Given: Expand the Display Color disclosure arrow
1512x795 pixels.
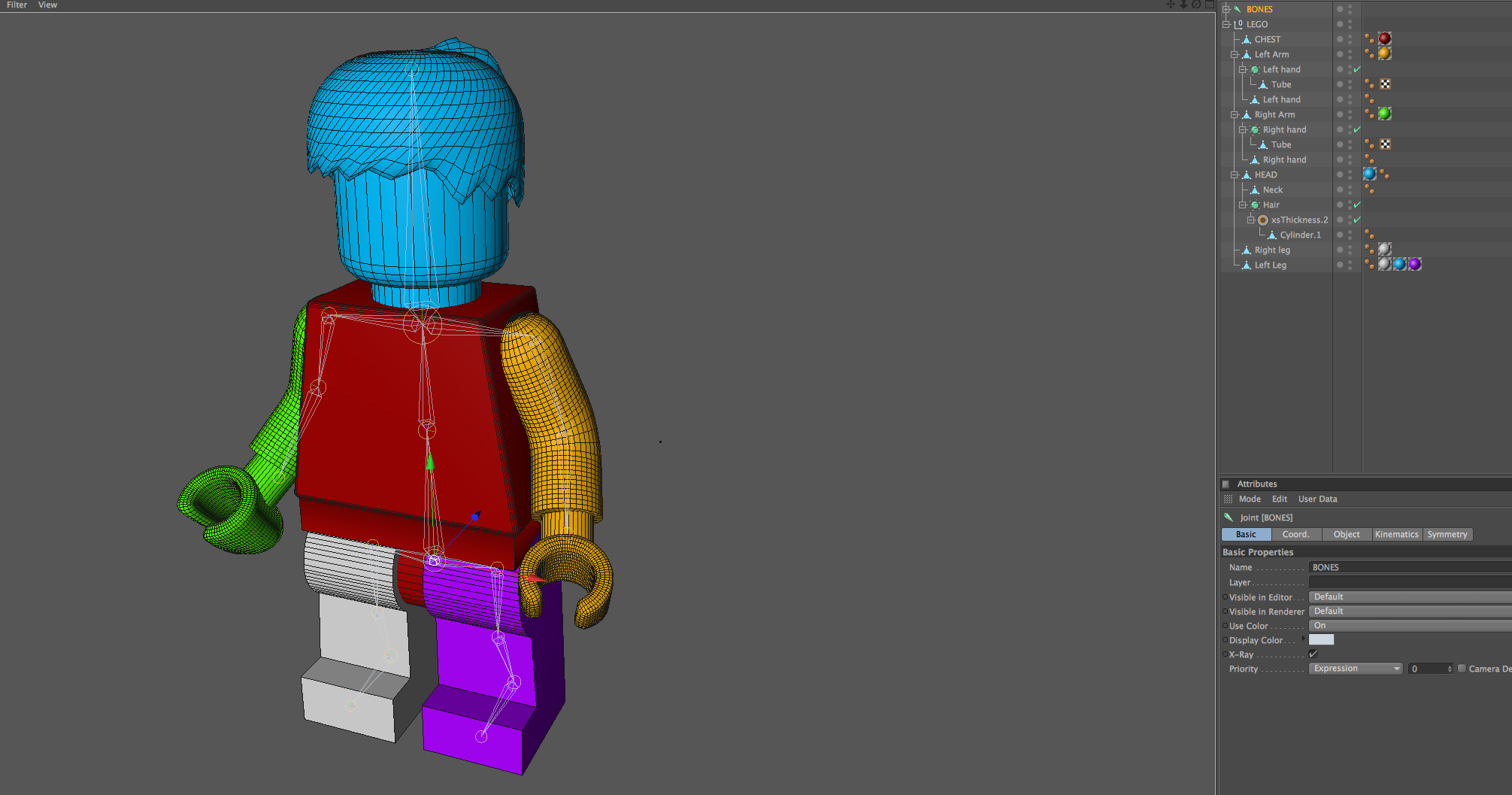Looking at the screenshot, I should click(1303, 639).
